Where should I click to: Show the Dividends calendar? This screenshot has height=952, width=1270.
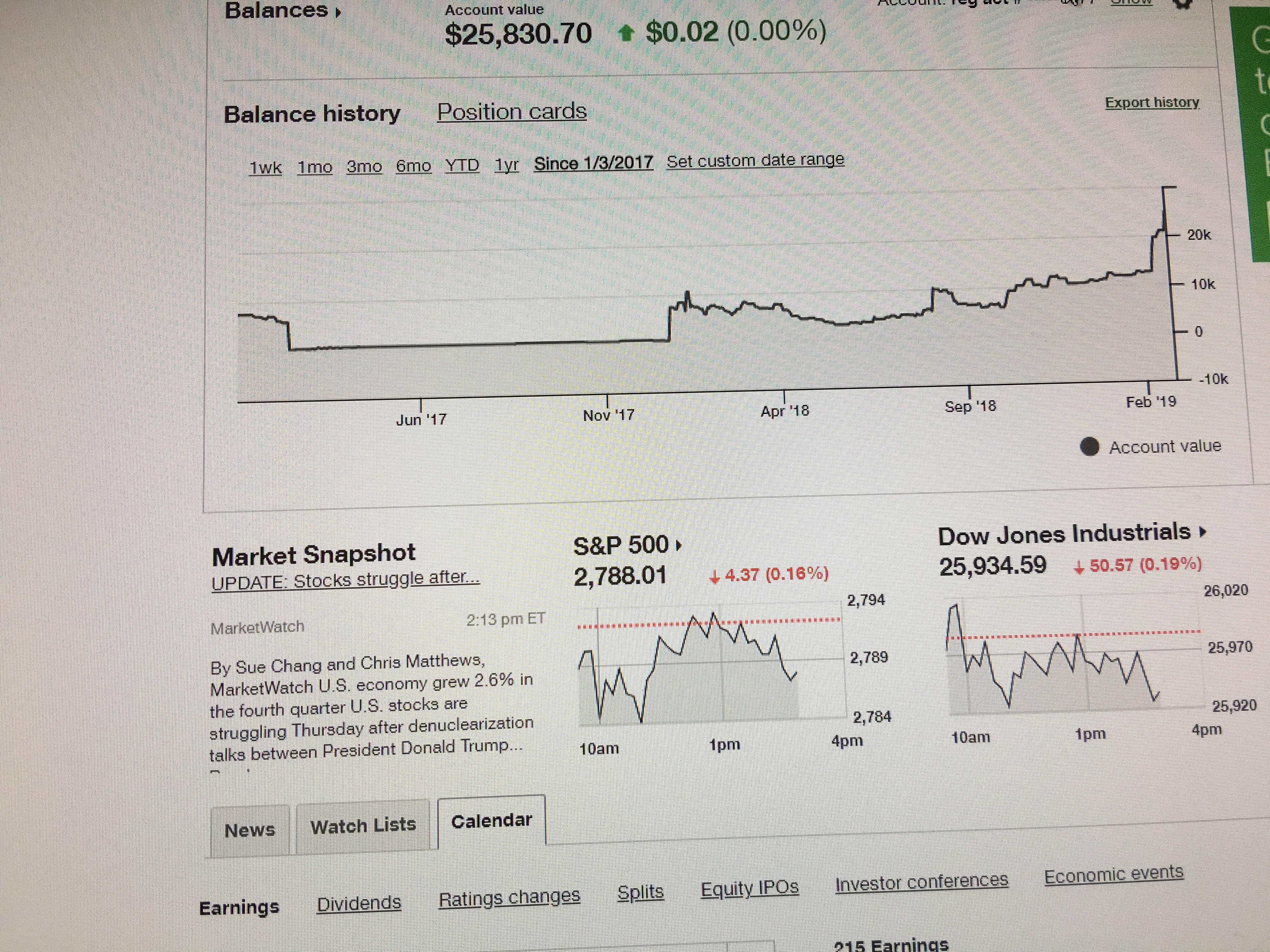pos(359,903)
